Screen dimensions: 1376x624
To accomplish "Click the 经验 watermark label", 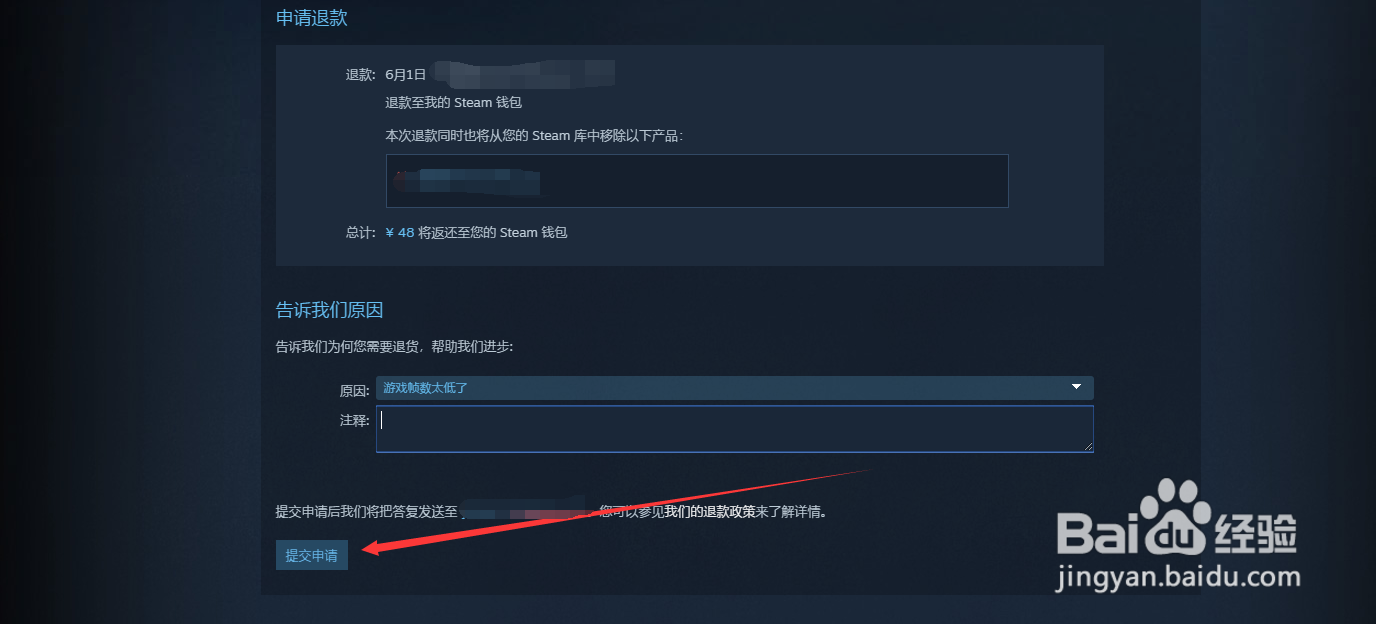I will pyautogui.click(x=1254, y=531).
